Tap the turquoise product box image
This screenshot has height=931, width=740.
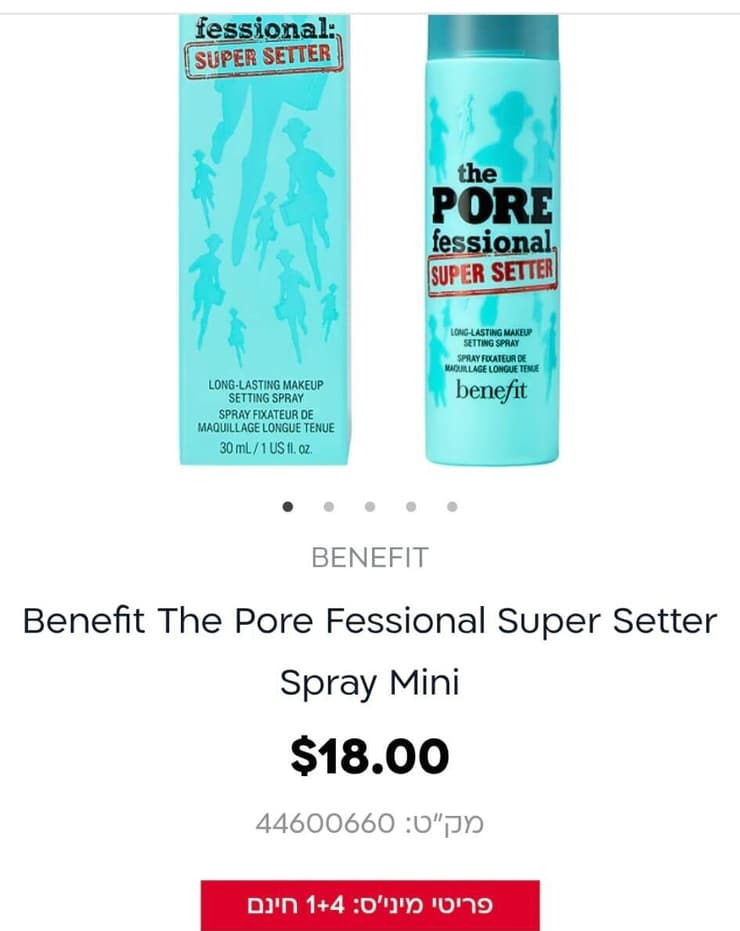click(x=265, y=239)
